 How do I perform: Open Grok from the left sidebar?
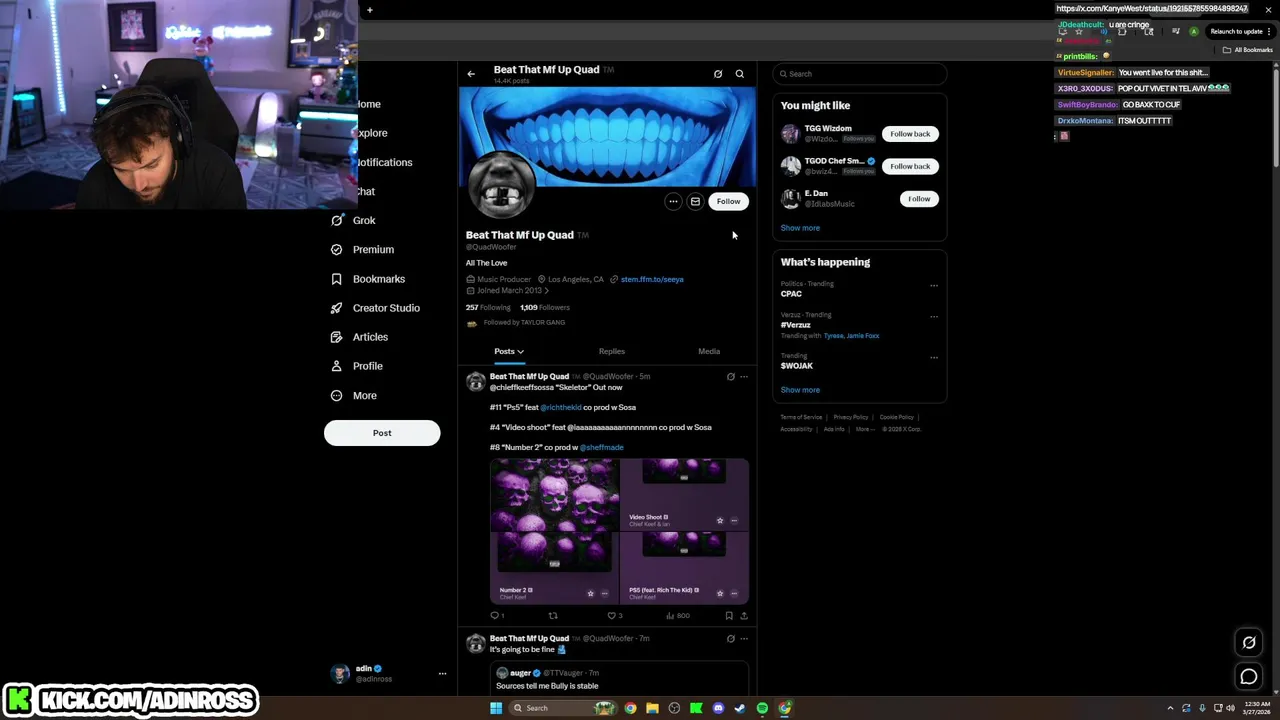(353, 220)
